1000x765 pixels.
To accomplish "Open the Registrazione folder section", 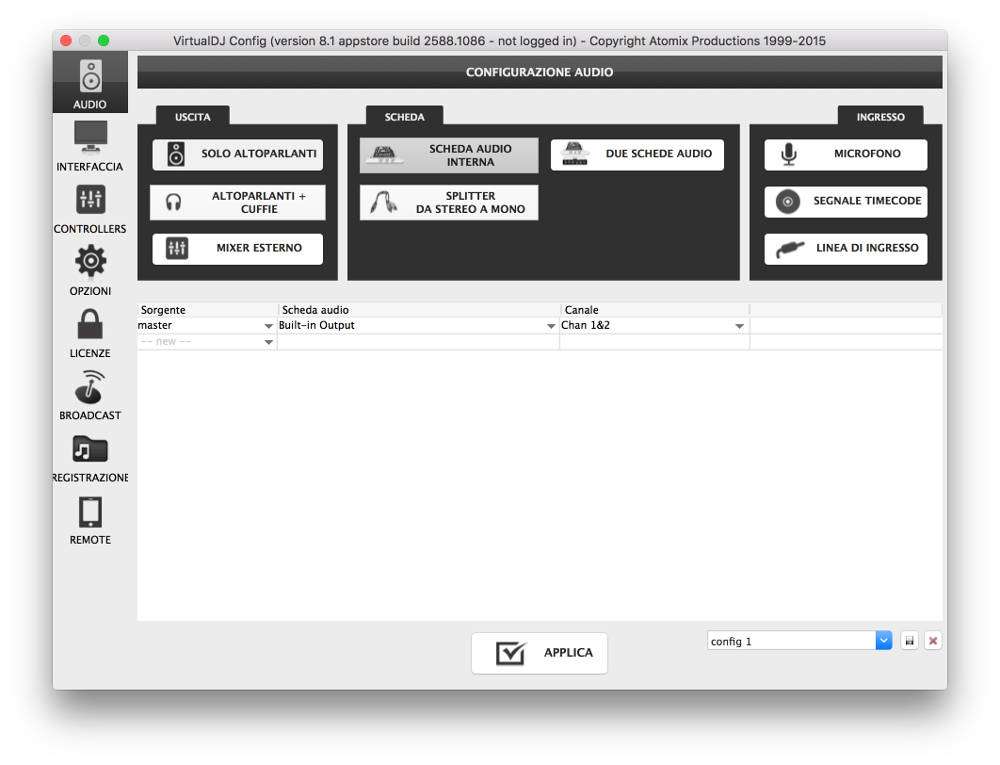I will (90, 458).
